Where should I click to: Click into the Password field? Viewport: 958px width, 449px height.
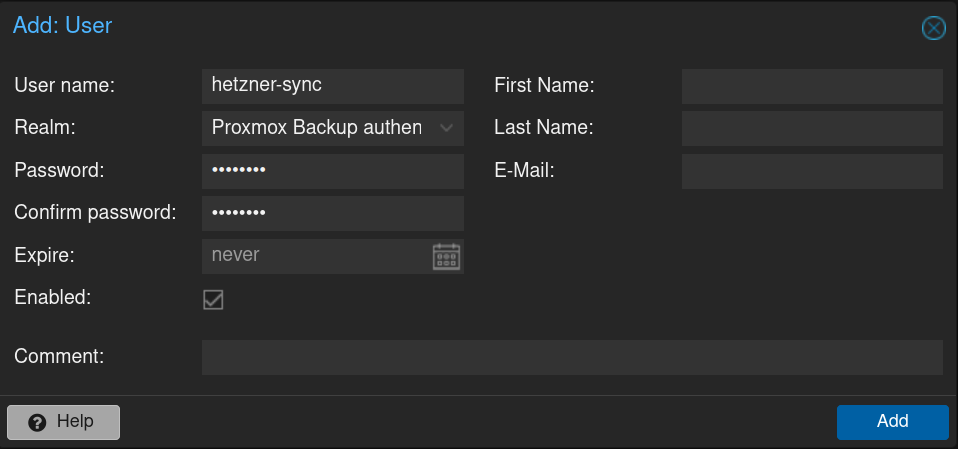pyautogui.click(x=332, y=171)
